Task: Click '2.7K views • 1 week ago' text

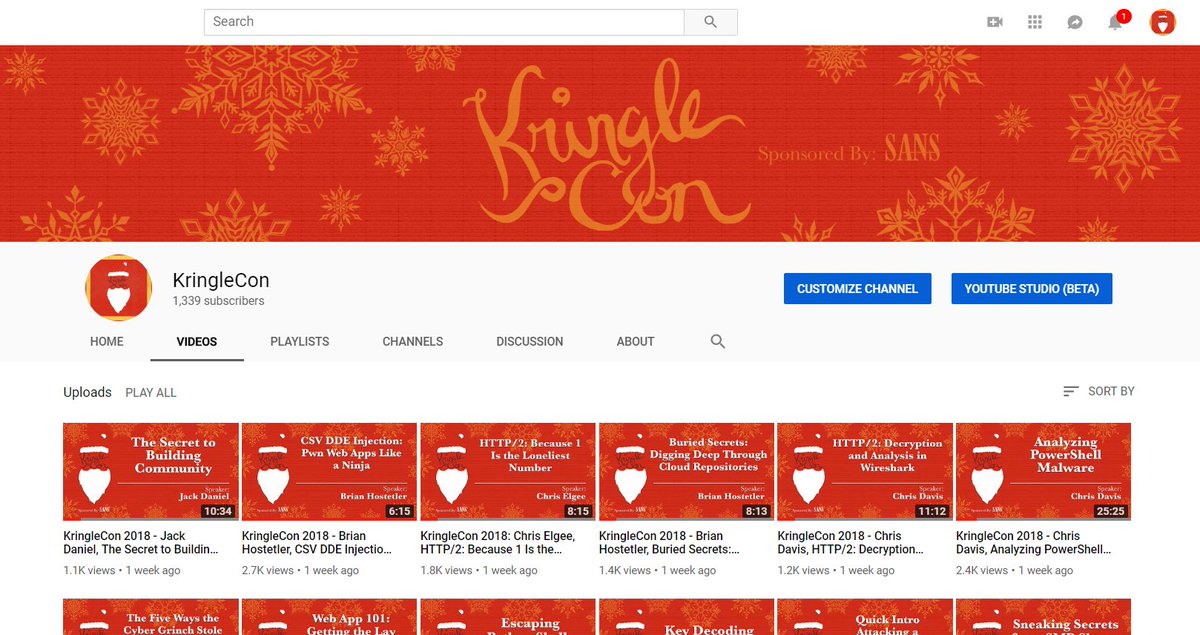Action: (300, 570)
